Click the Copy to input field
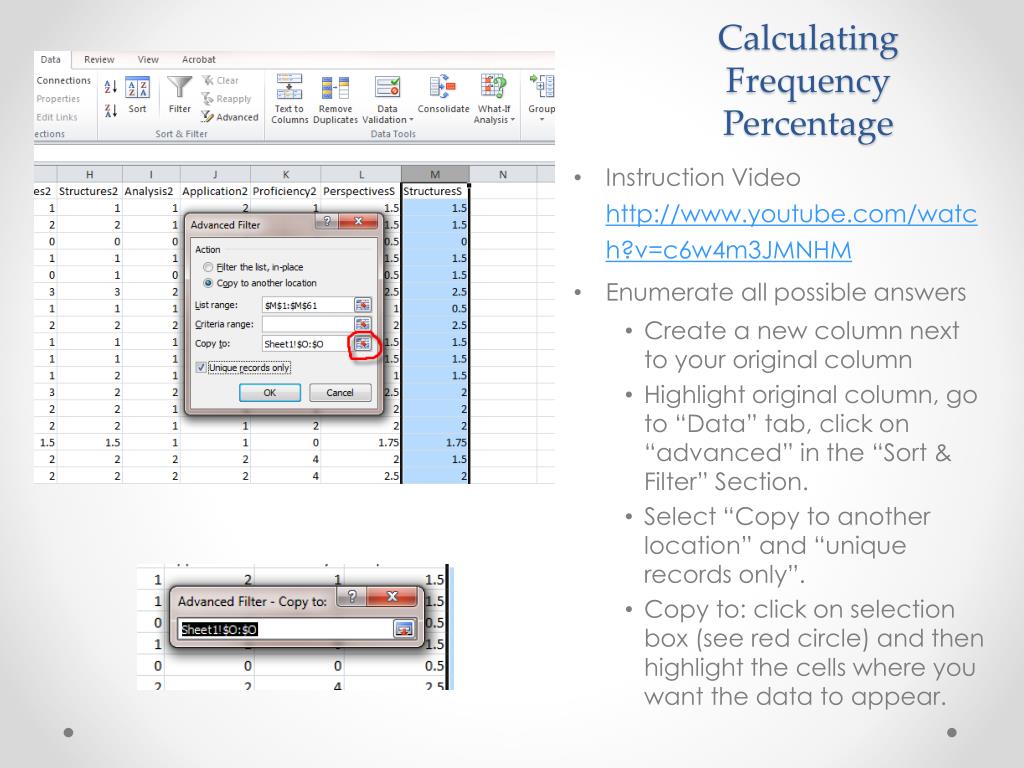Screen dimensions: 1024x768 pyautogui.click(x=308, y=344)
